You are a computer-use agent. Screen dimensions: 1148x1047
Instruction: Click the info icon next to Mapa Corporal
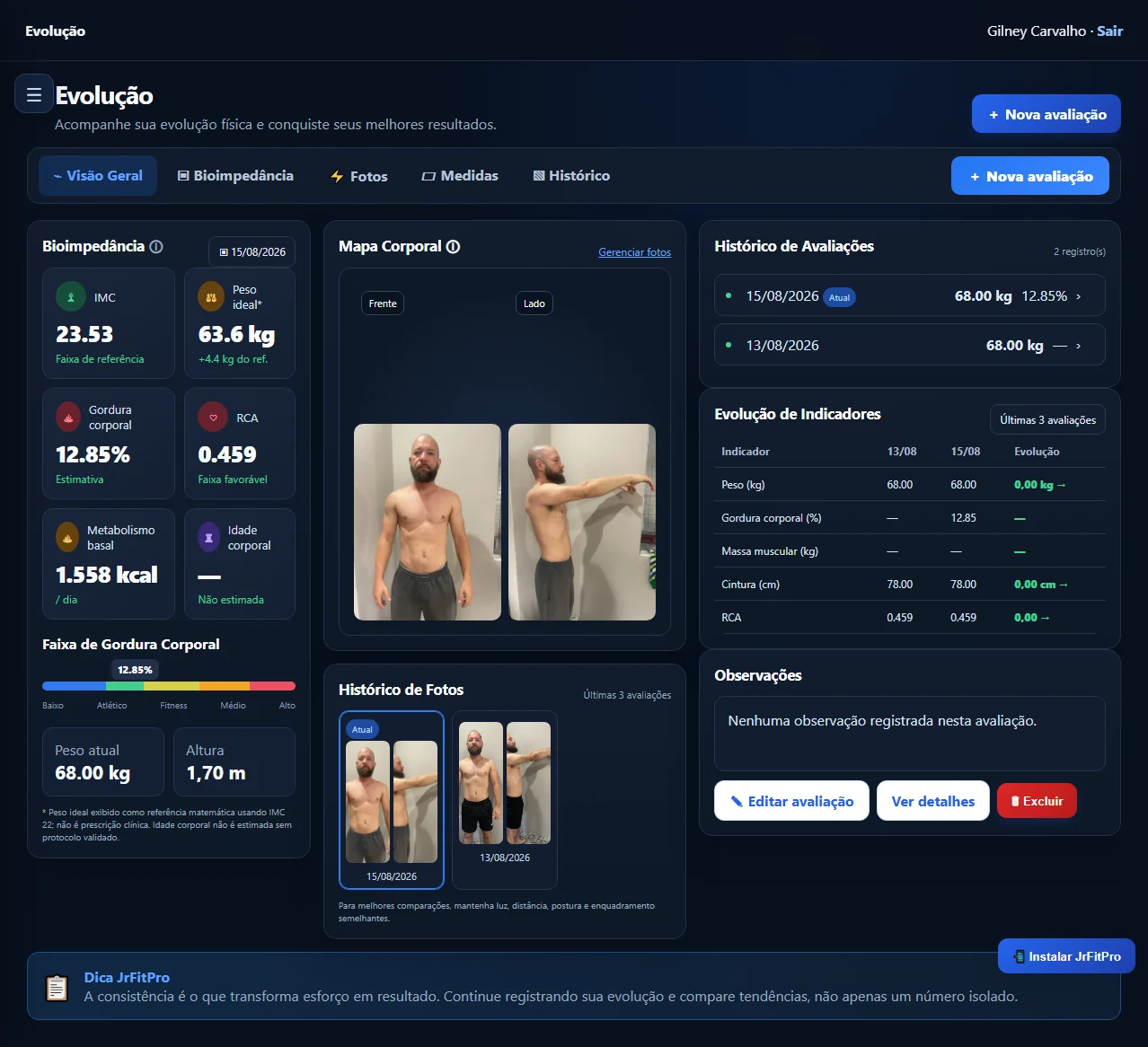454,247
